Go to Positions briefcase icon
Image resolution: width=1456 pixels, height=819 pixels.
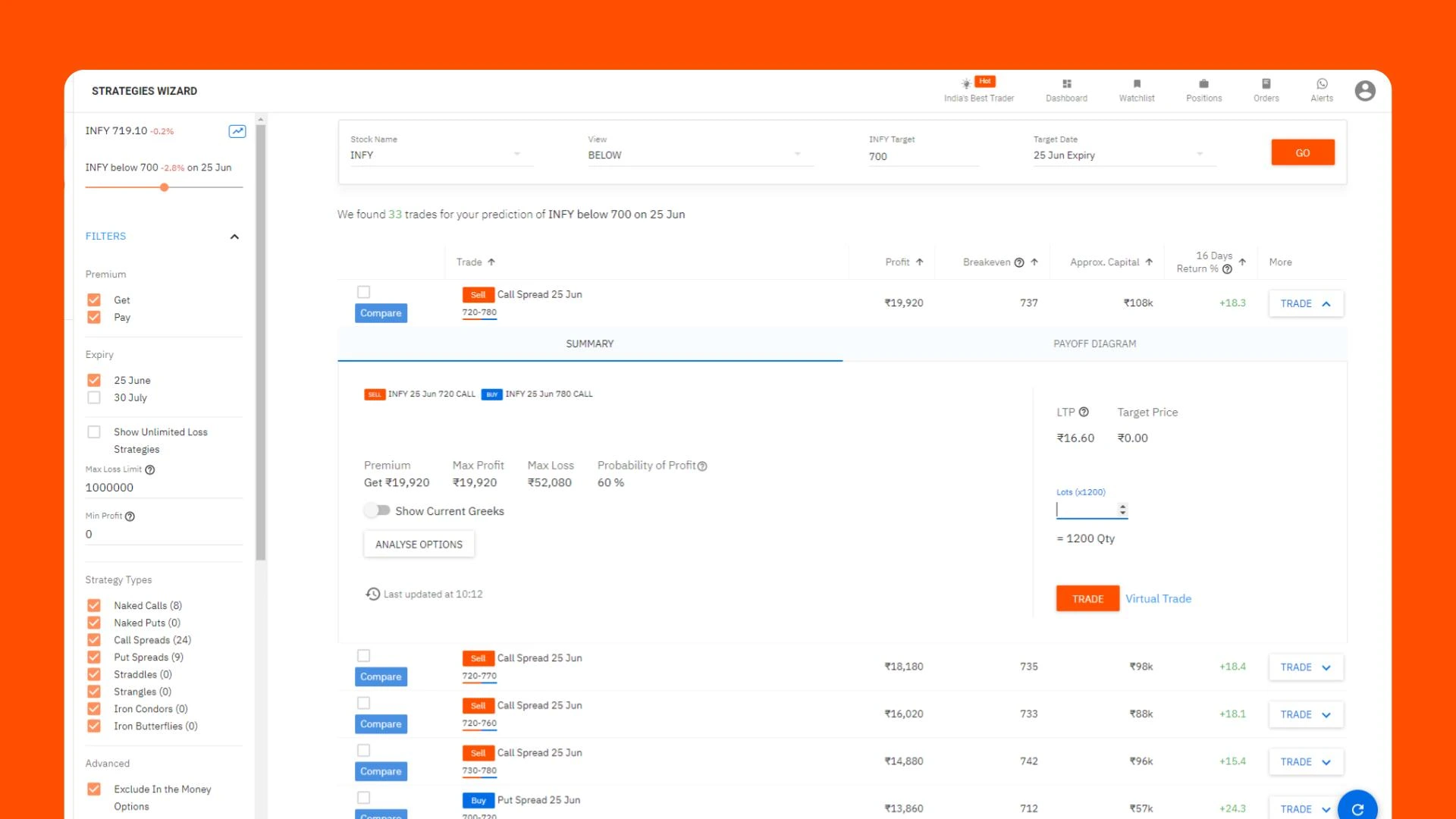pyautogui.click(x=1203, y=84)
